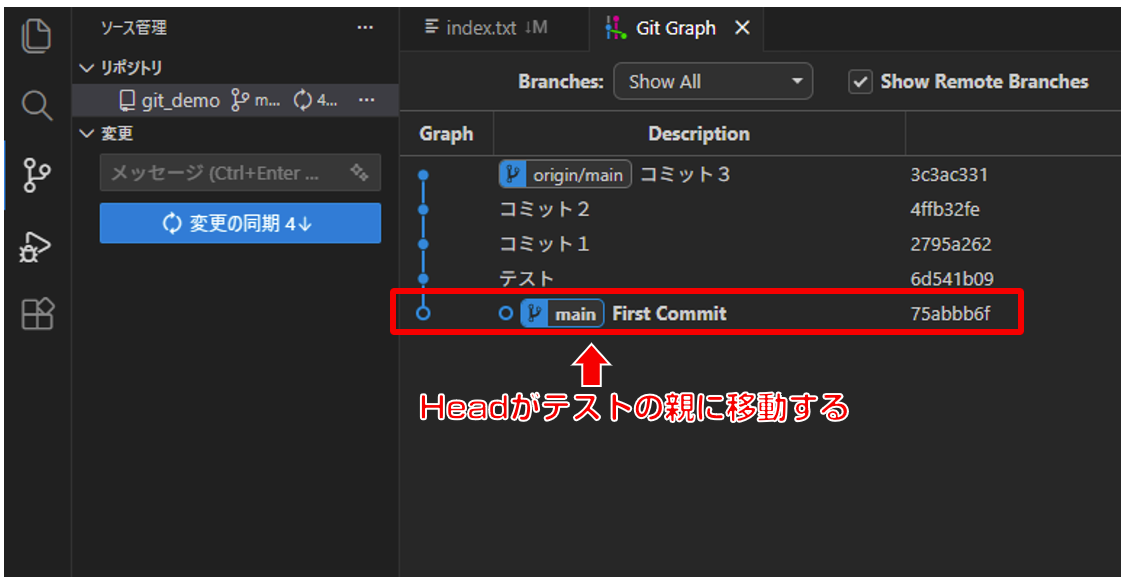Click the main branch label on First Commit
This screenshot has width=1121, height=581.
563,314
